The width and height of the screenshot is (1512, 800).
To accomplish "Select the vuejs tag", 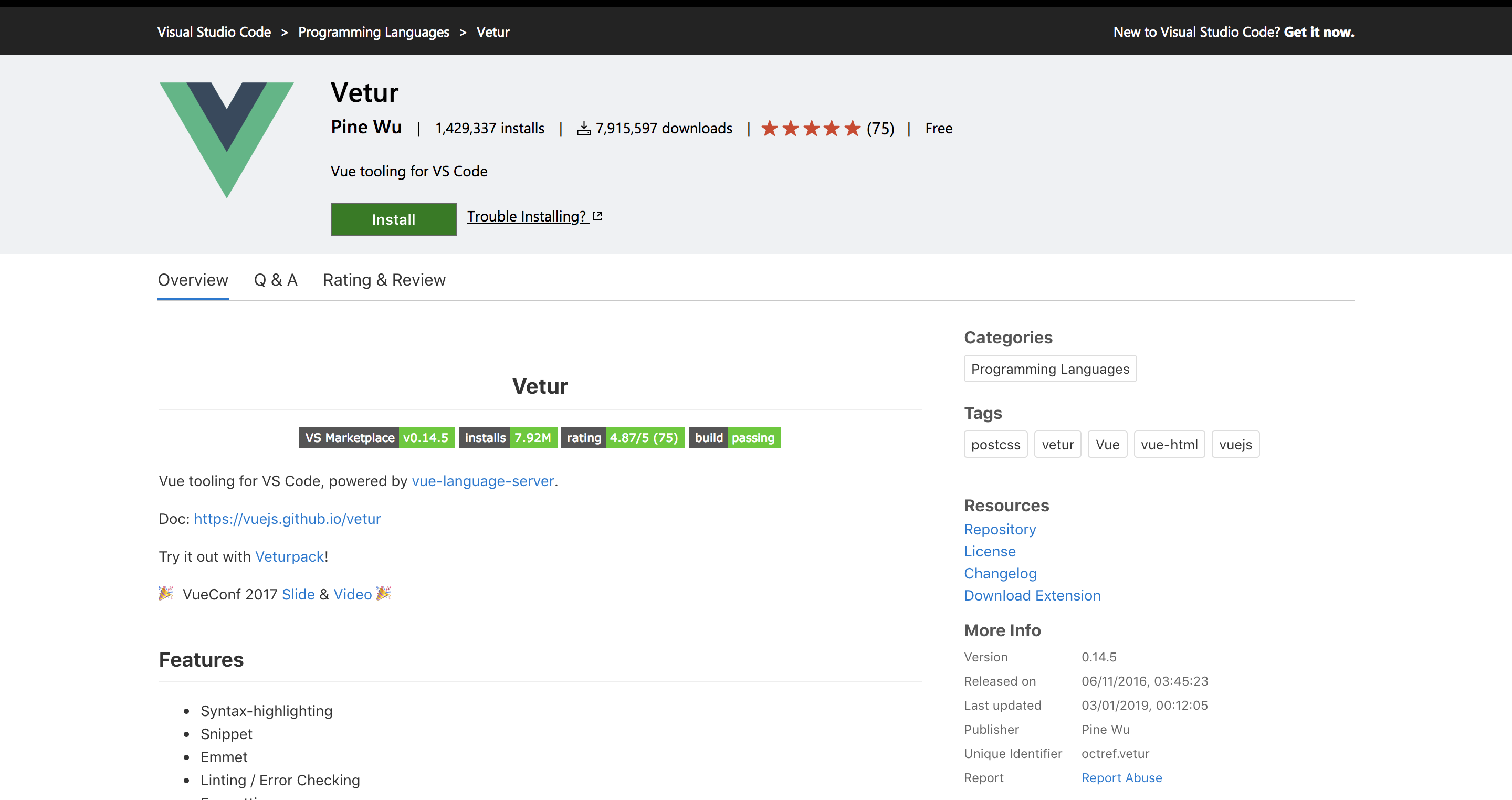I will 1235,444.
